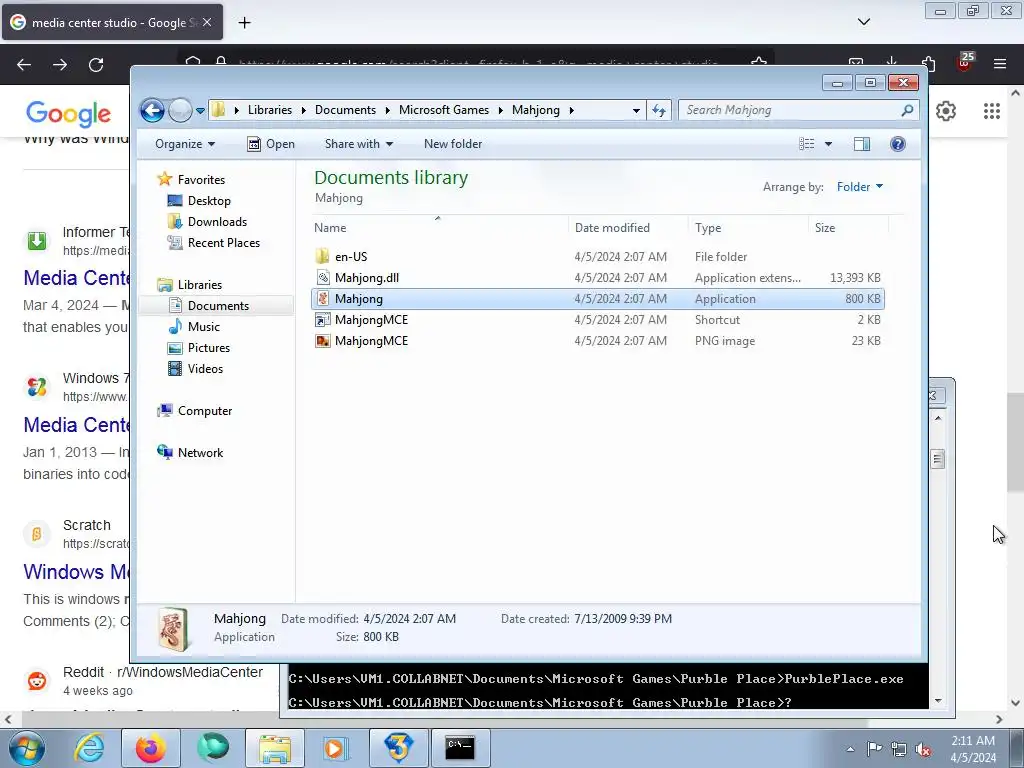The image size is (1024, 768).
Task: Refresh the Mahjong folder view
Action: click(659, 110)
